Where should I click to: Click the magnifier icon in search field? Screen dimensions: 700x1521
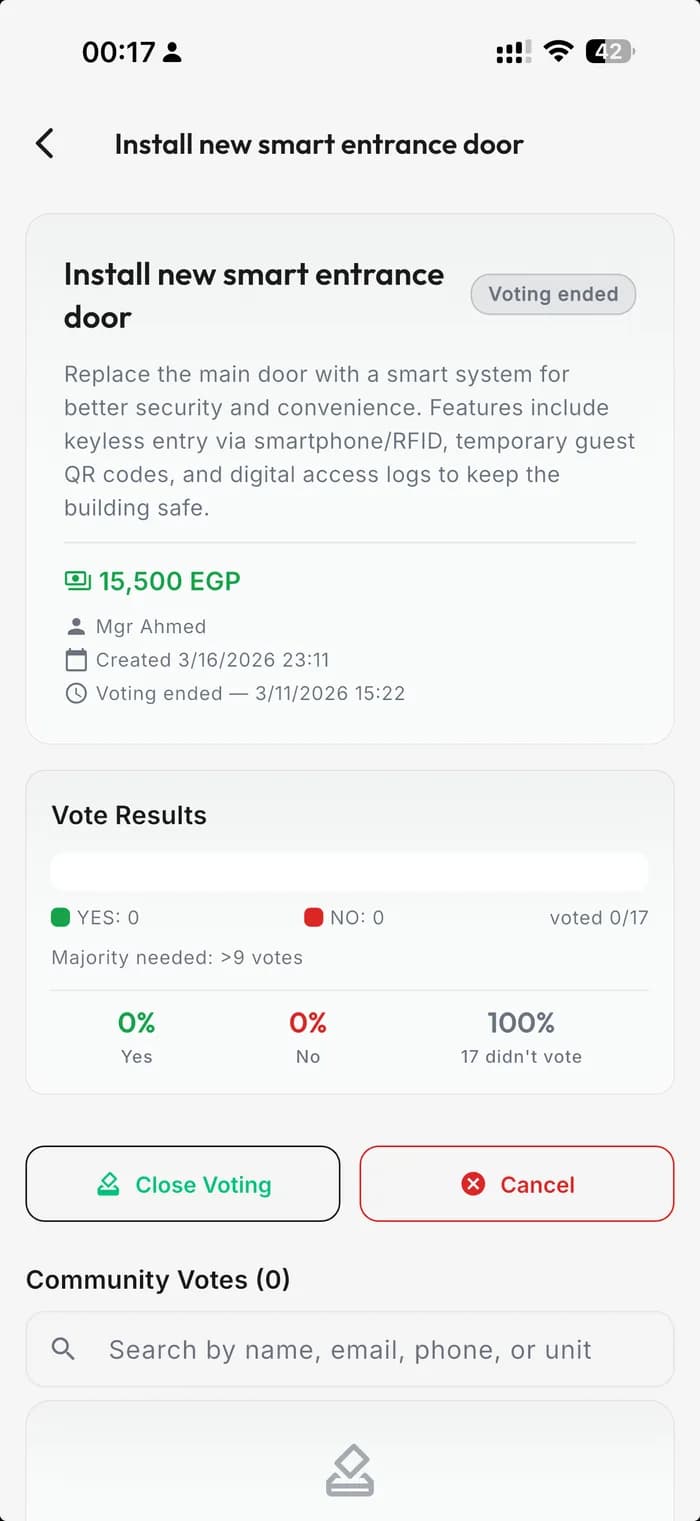coord(63,1349)
